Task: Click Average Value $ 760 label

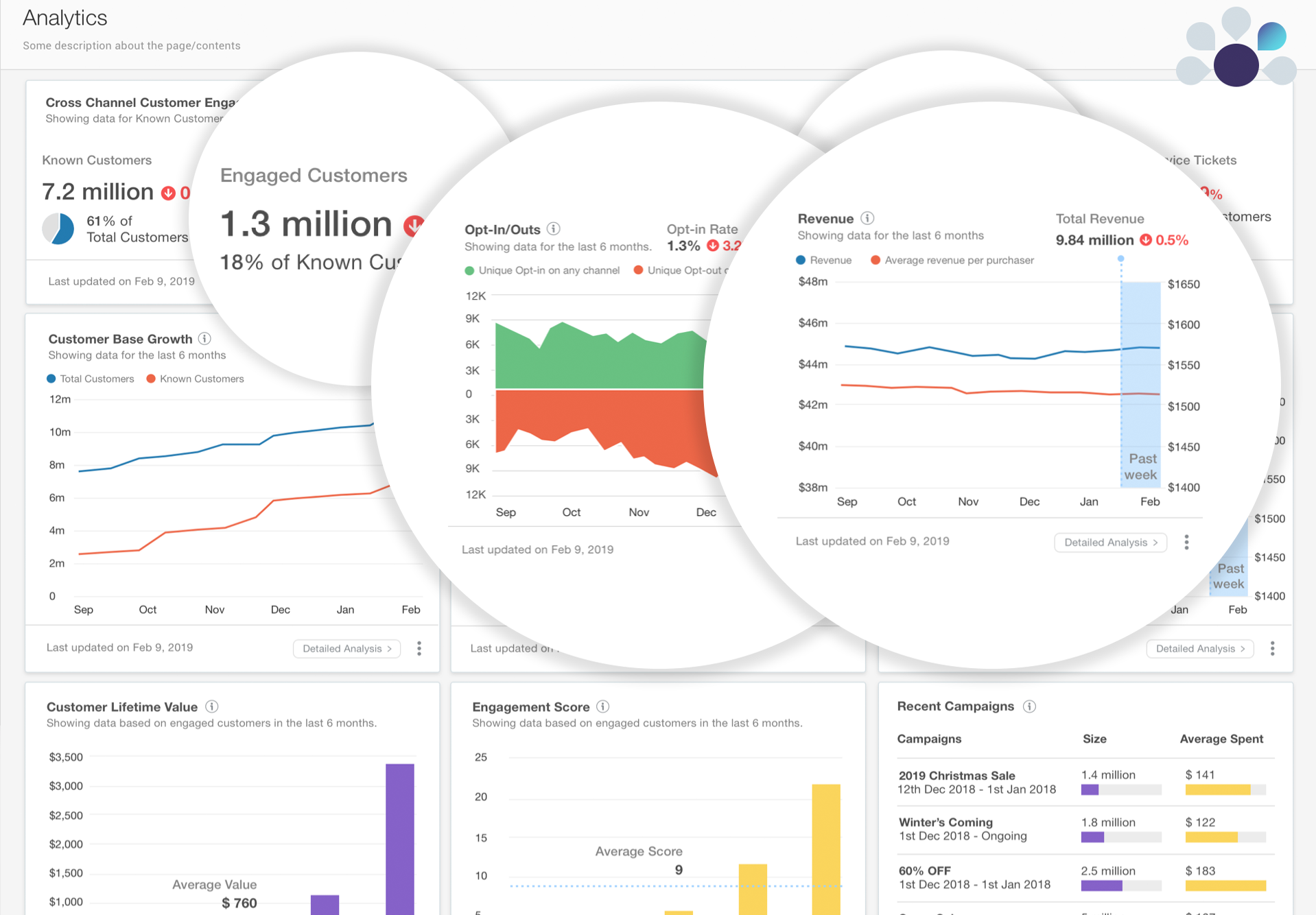Action: pos(215,894)
